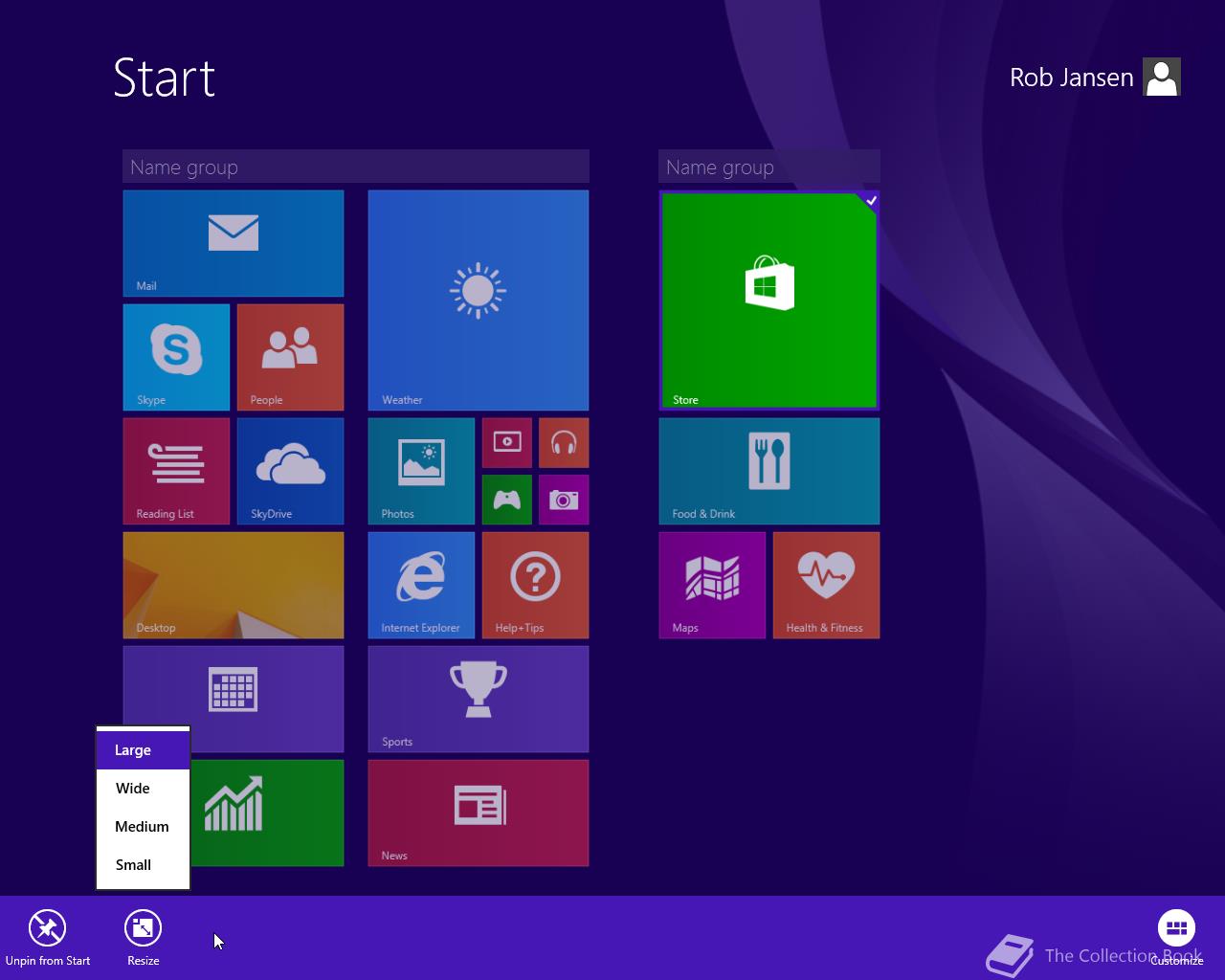Open the Reading List tile
Screen dimensions: 1225x980
click(x=176, y=471)
